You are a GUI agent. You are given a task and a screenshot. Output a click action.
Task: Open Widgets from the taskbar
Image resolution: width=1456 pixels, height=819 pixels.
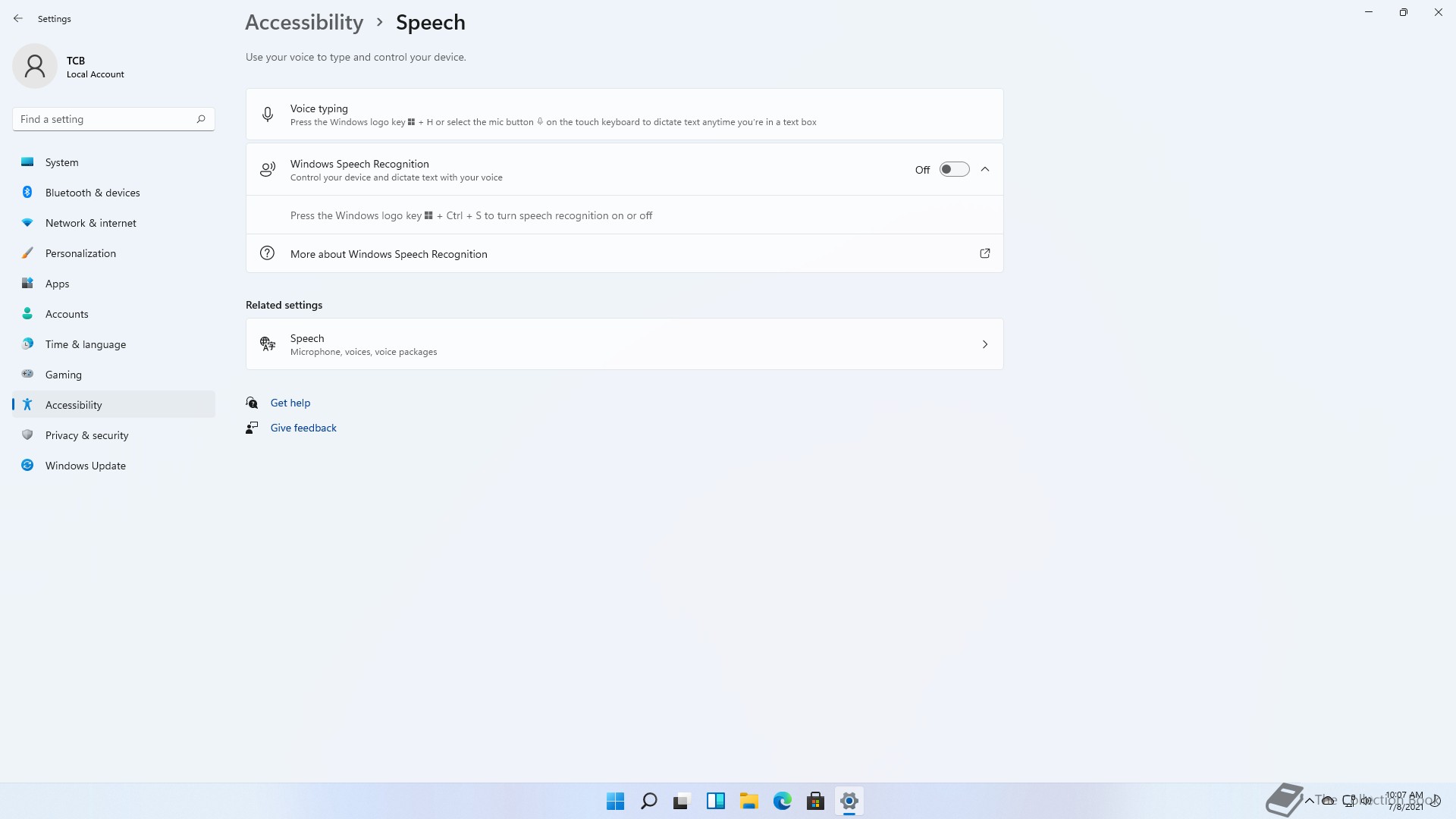(716, 801)
